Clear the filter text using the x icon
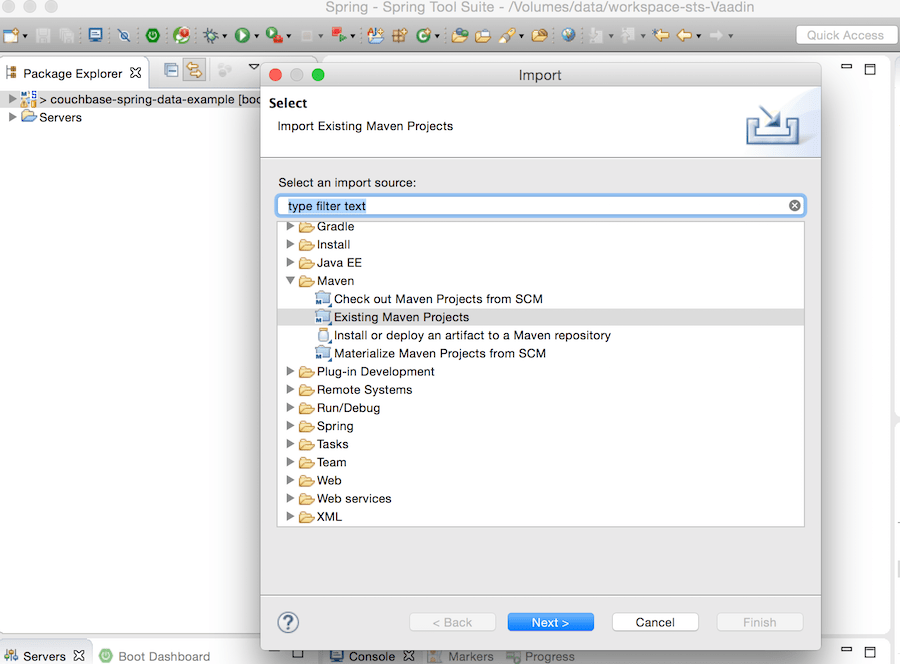900x664 pixels. point(795,205)
